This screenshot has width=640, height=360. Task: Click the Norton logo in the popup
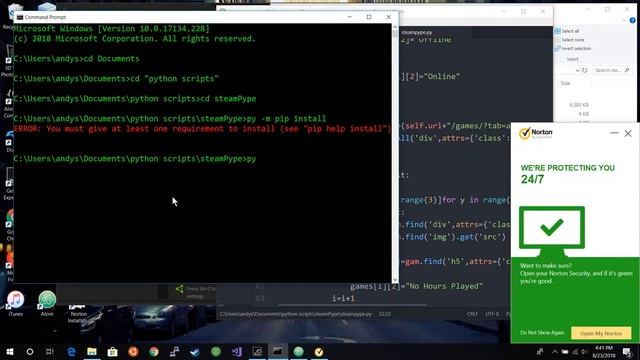(x=536, y=133)
